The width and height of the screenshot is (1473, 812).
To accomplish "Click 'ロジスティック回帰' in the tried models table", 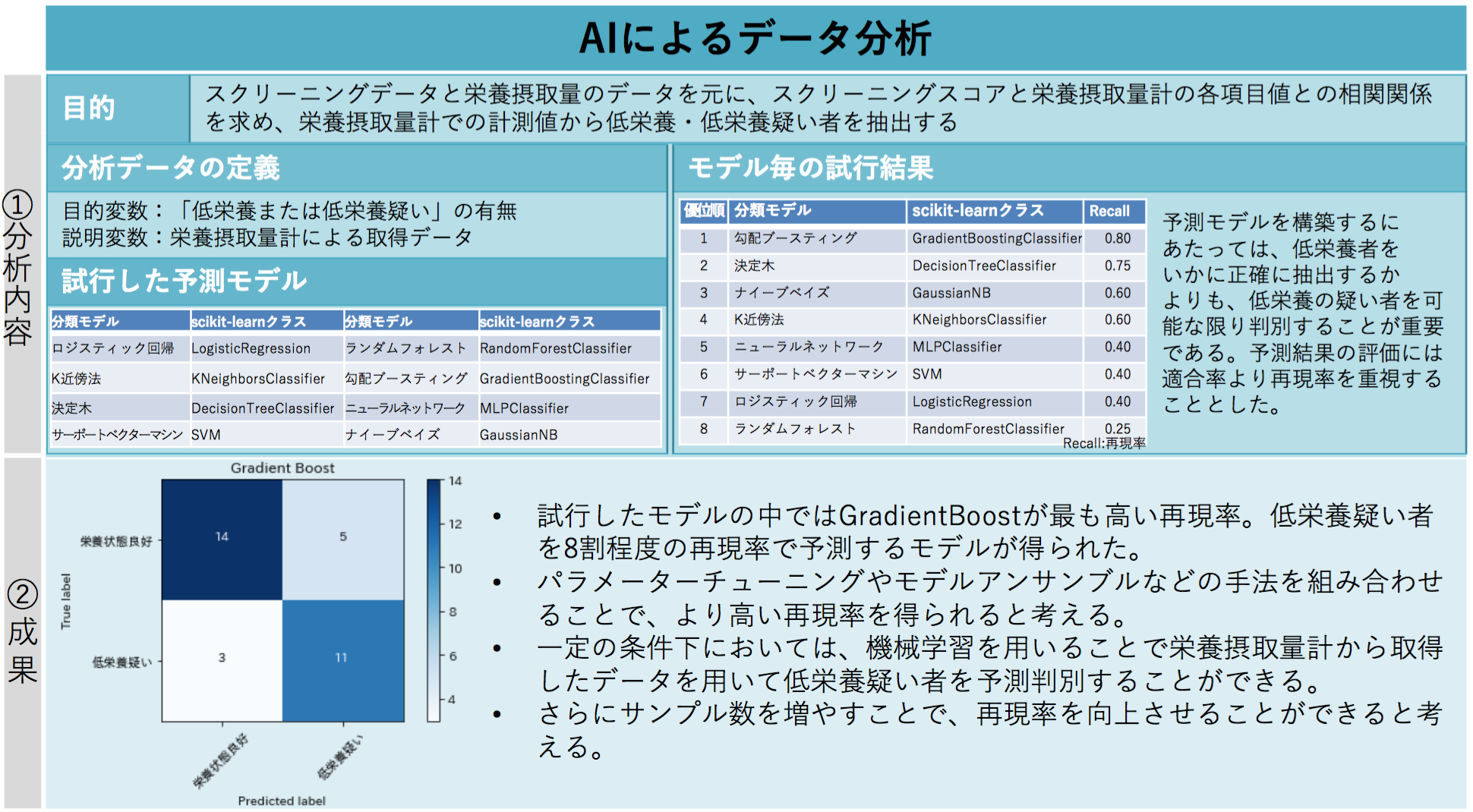I will pos(112,348).
